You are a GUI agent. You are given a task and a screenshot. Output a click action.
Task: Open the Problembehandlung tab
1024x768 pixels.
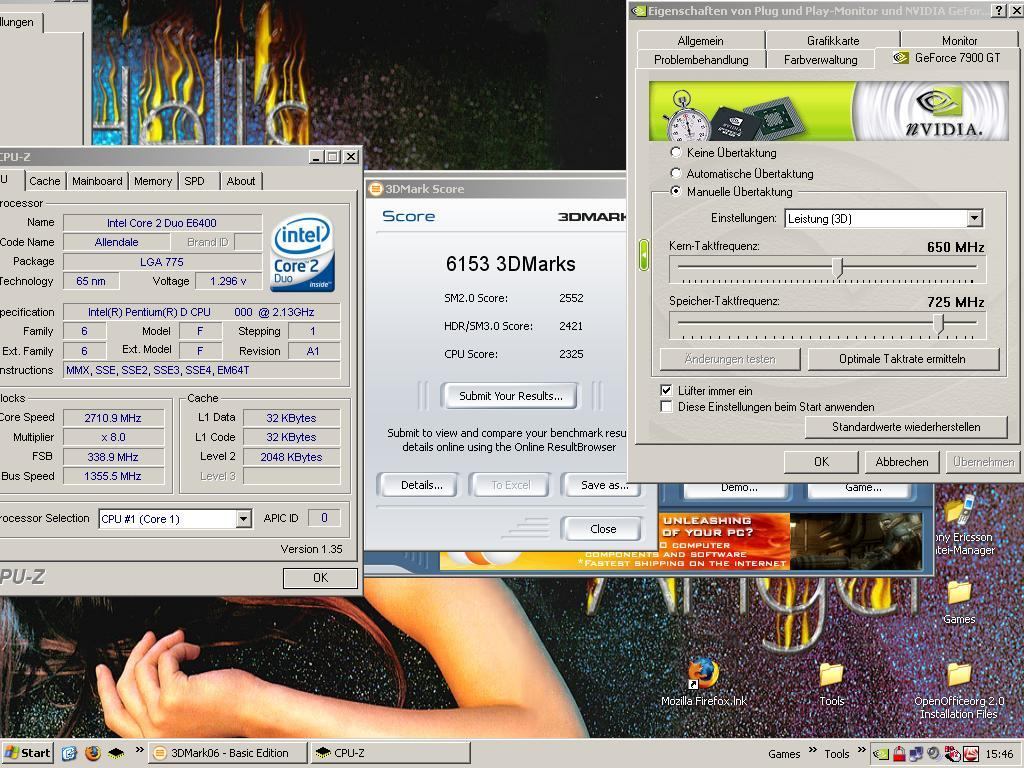coord(701,59)
